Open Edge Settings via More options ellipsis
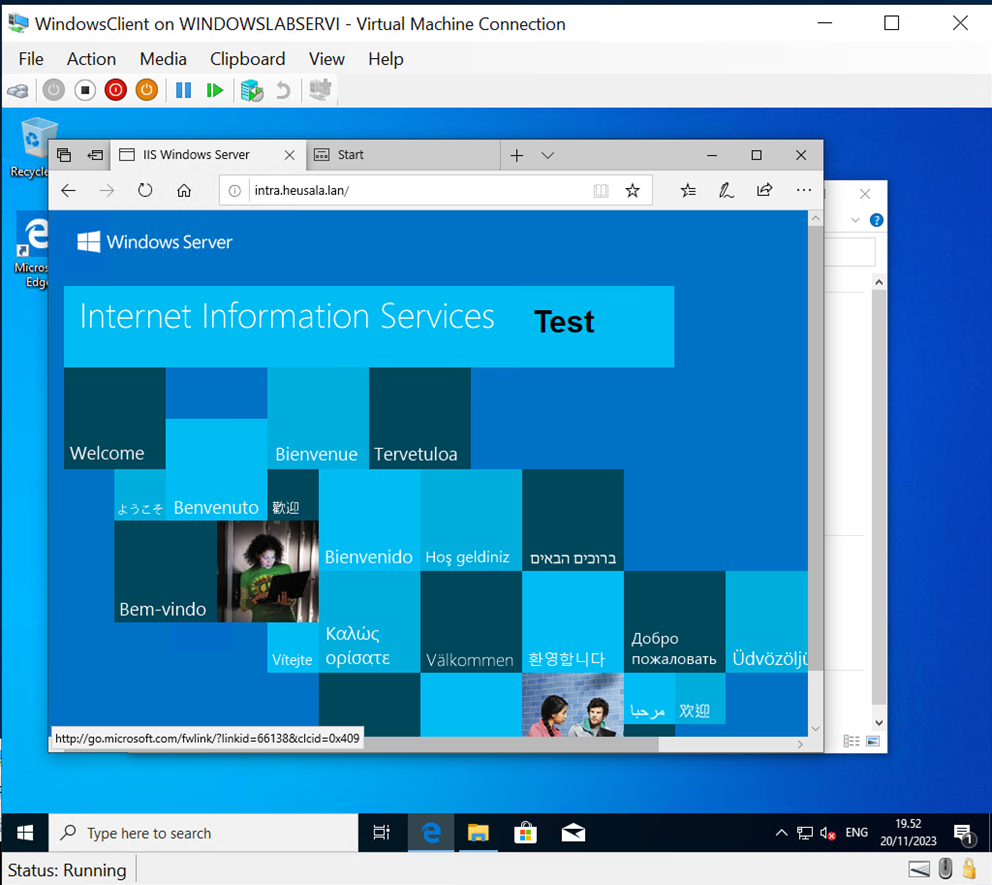This screenshot has height=885, width=992. [x=803, y=190]
